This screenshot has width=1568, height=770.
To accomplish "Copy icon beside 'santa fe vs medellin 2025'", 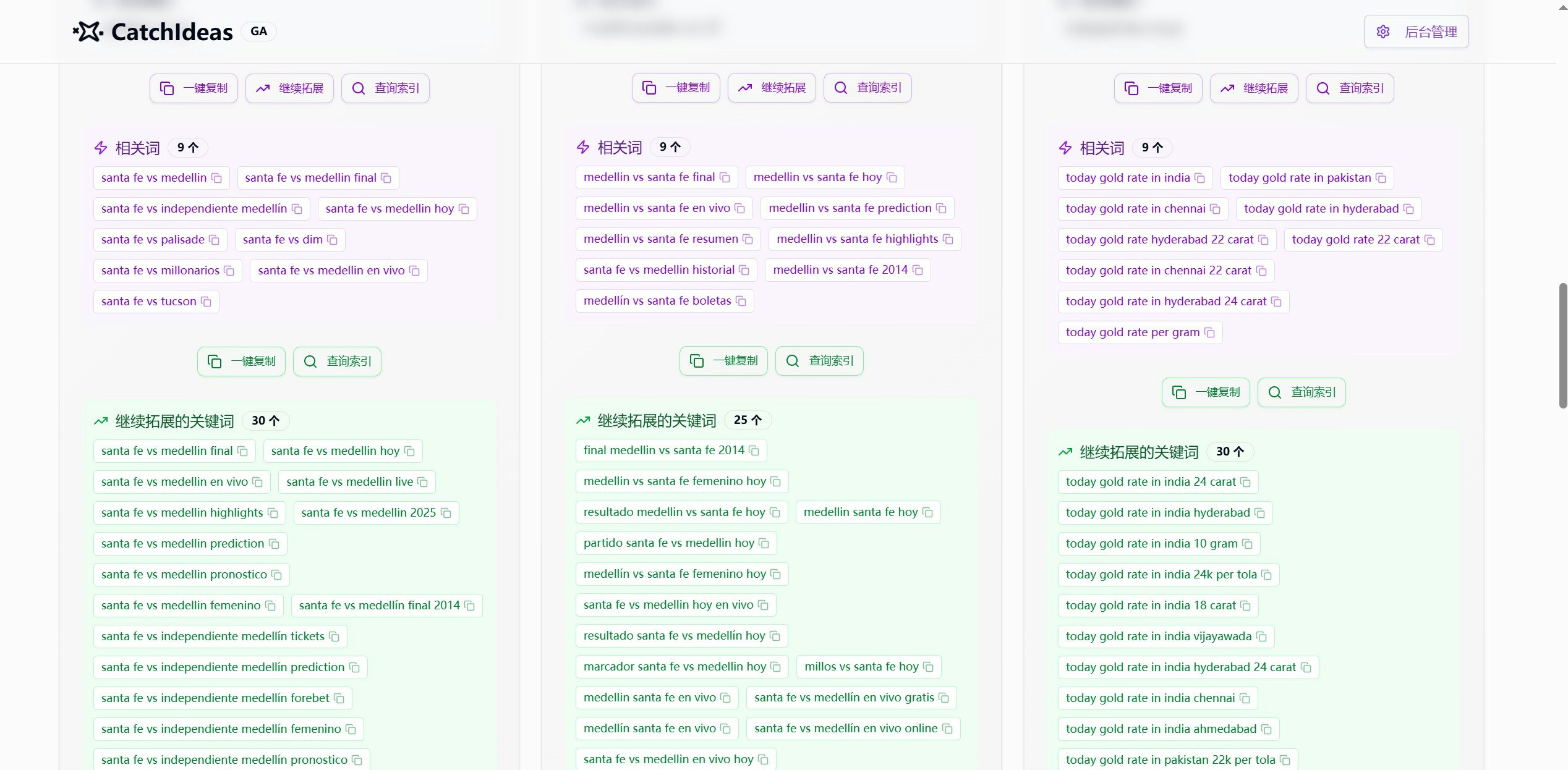I will point(446,513).
